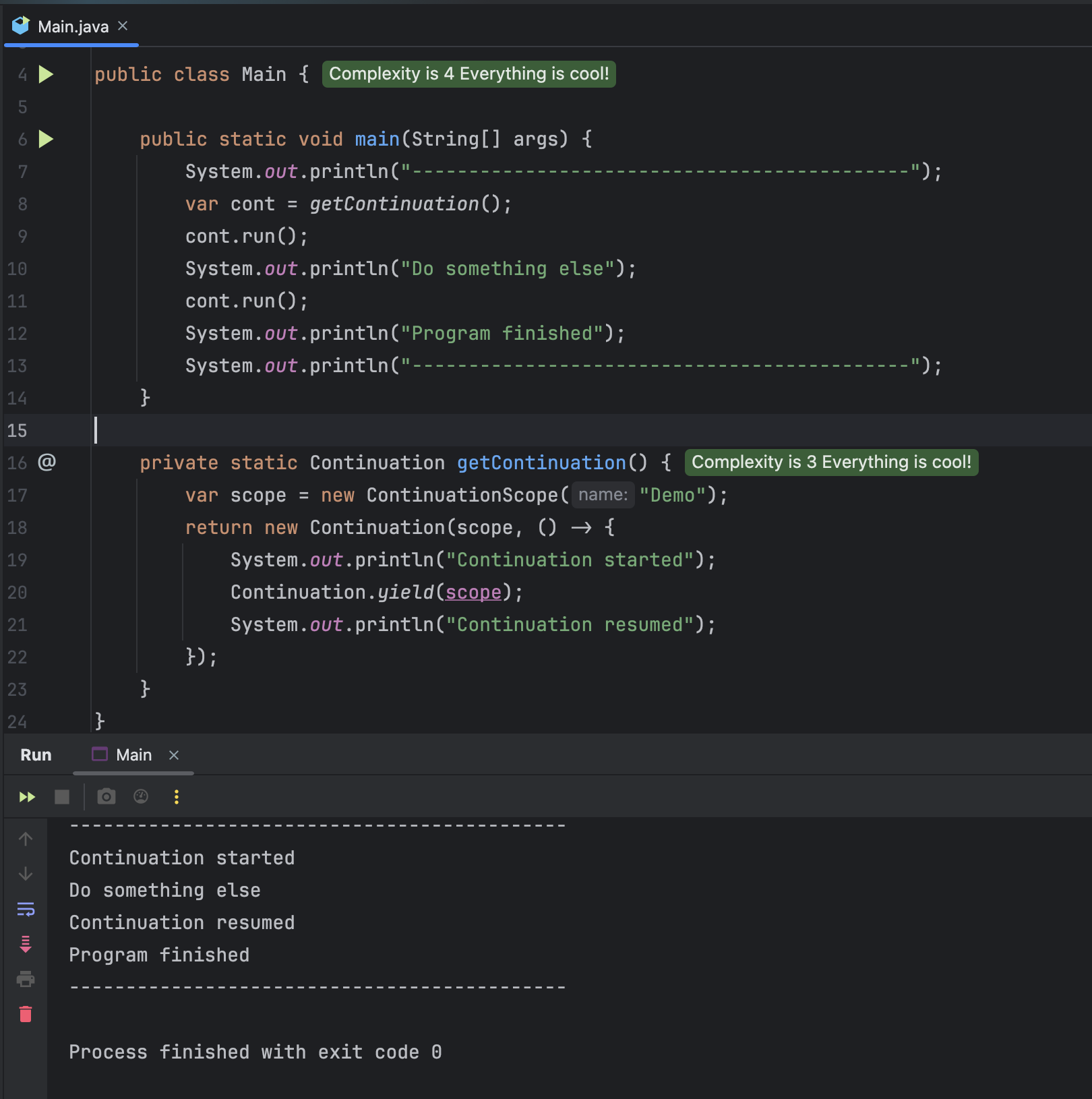Click the 'Complexity is 4' inlay hint
The width and height of the screenshot is (1092, 1099).
(468, 74)
